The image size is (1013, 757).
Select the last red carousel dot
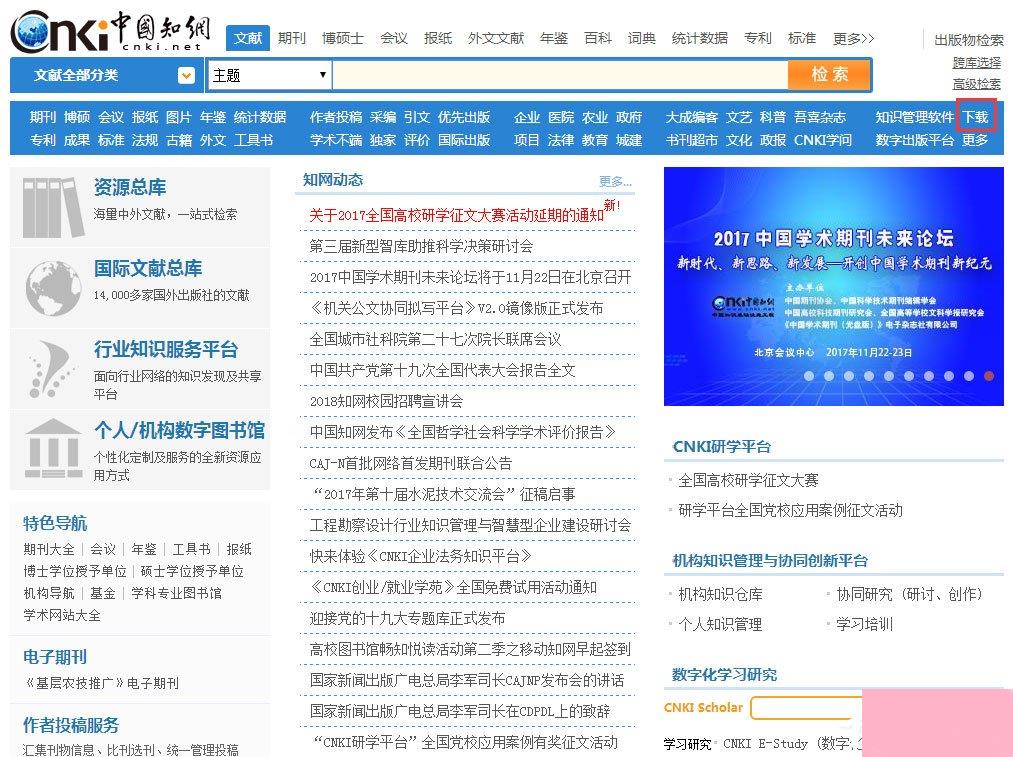pos(988,376)
